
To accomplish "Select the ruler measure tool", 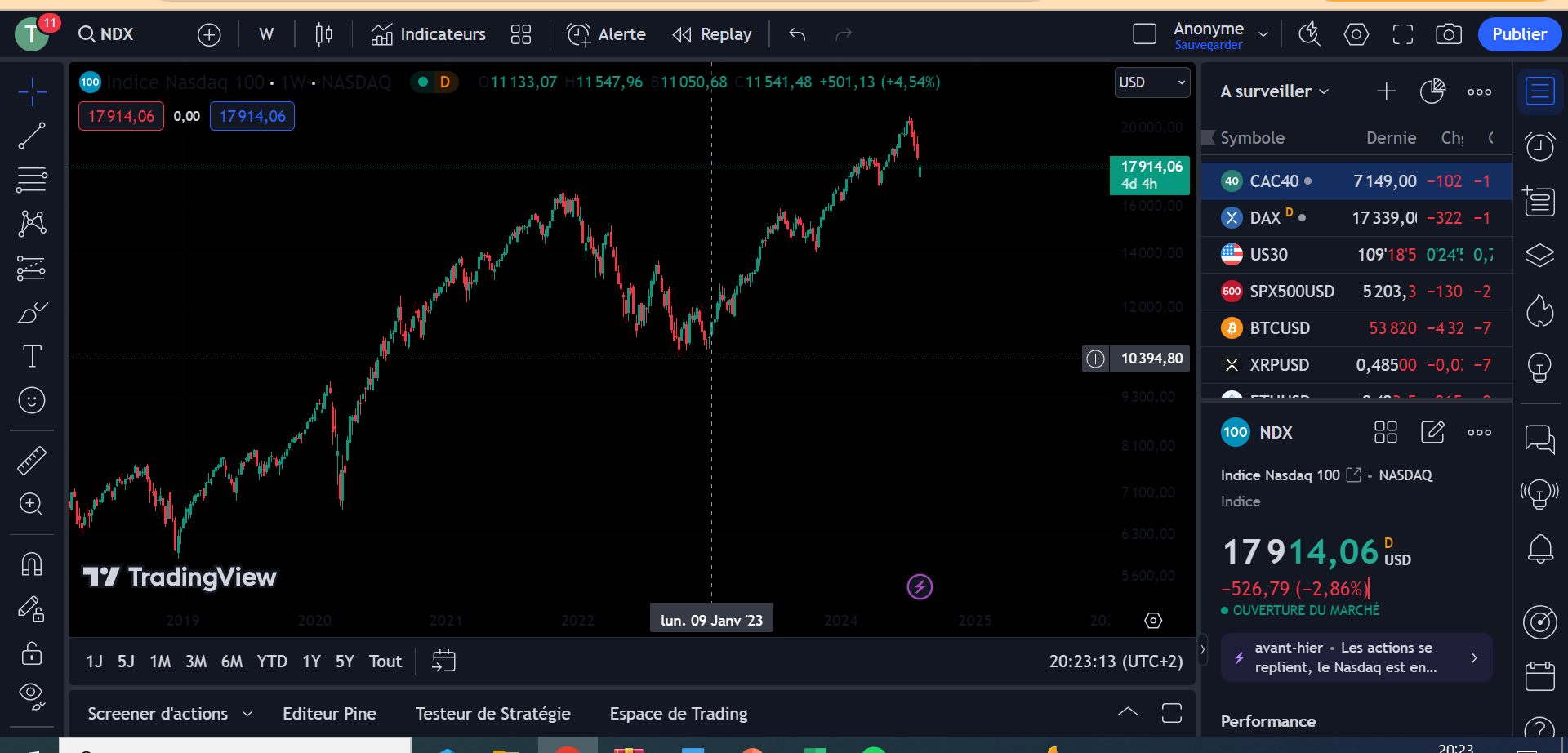I will (x=32, y=461).
